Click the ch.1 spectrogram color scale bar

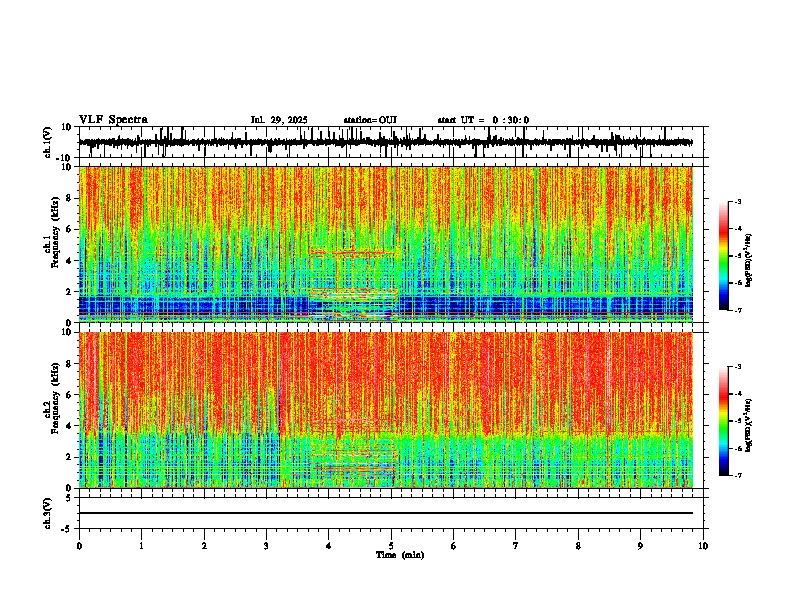(x=723, y=256)
